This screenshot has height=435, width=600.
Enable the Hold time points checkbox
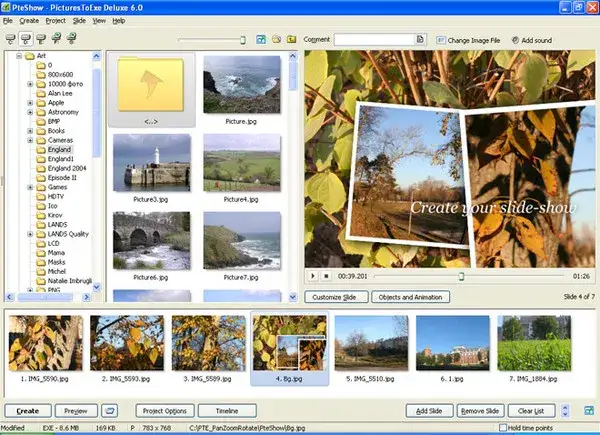[504, 428]
